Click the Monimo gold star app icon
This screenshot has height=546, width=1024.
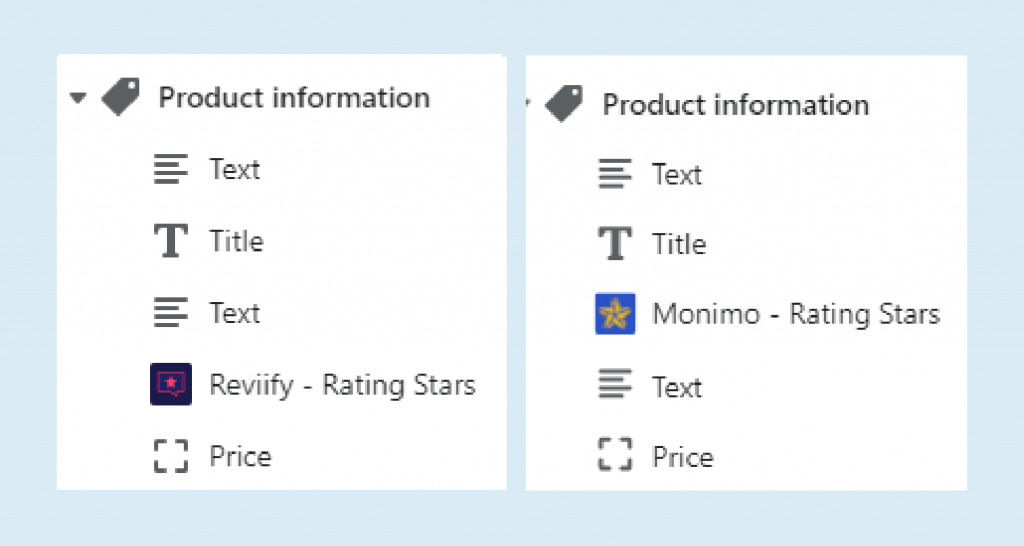pos(615,315)
